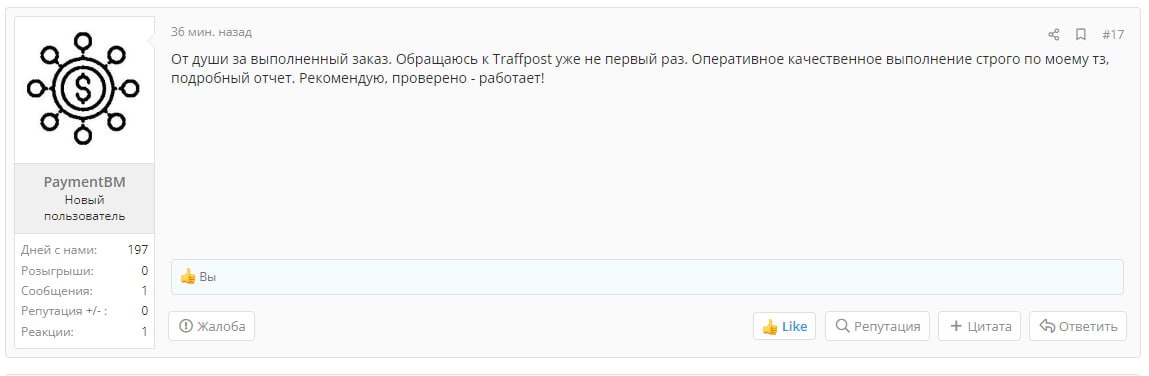
Task: Toggle the Like button on this post
Action: 784,326
